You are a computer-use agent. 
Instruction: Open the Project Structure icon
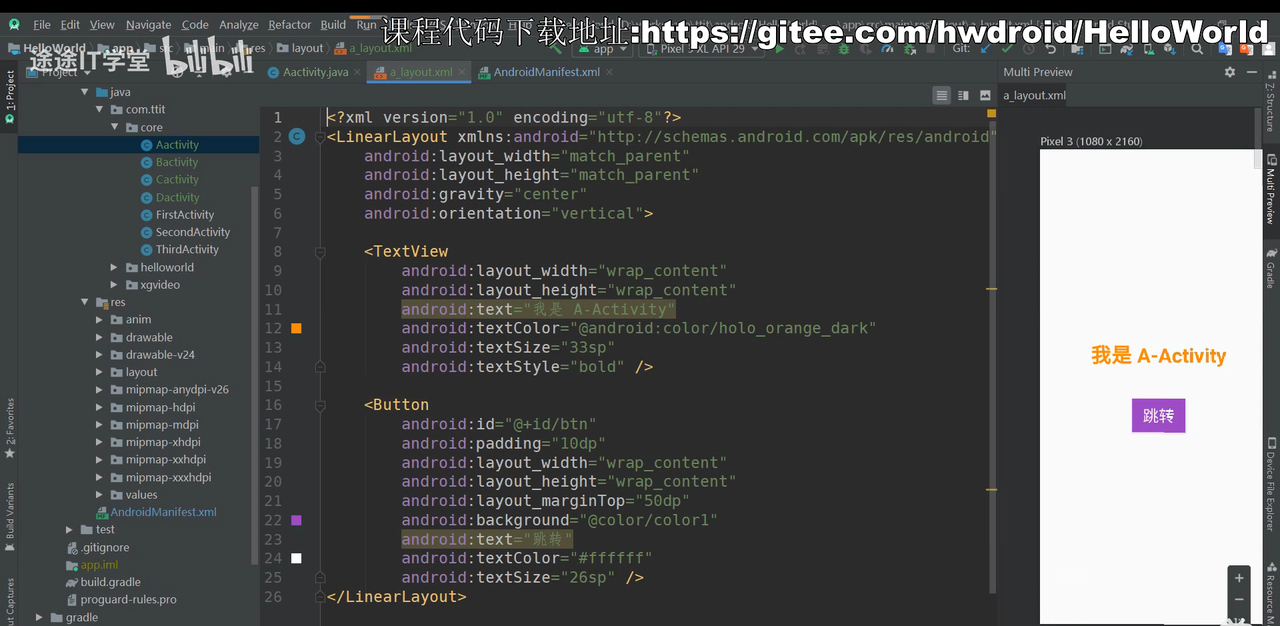click(x=1076, y=48)
